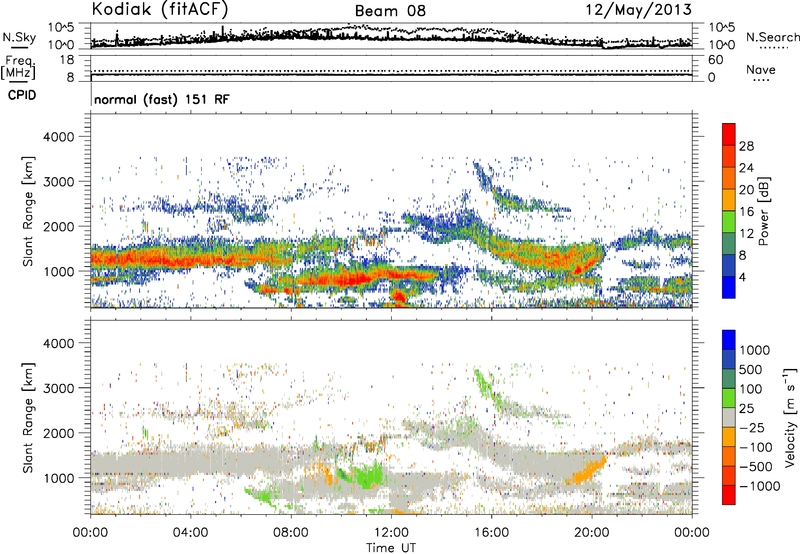Click the orange velocity patch near 20:00
Screen dimensions: 800x554
pyautogui.click(x=589, y=472)
